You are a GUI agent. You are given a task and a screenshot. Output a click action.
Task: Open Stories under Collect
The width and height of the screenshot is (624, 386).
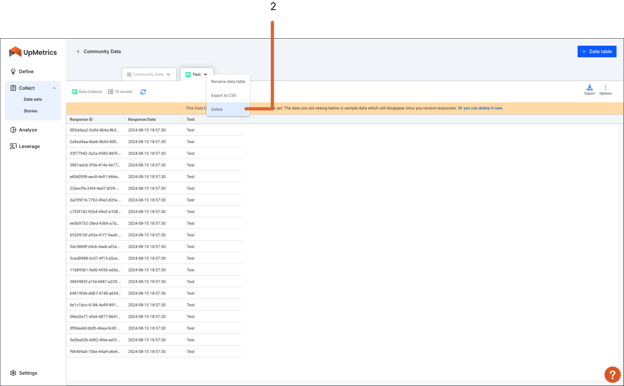click(x=30, y=111)
